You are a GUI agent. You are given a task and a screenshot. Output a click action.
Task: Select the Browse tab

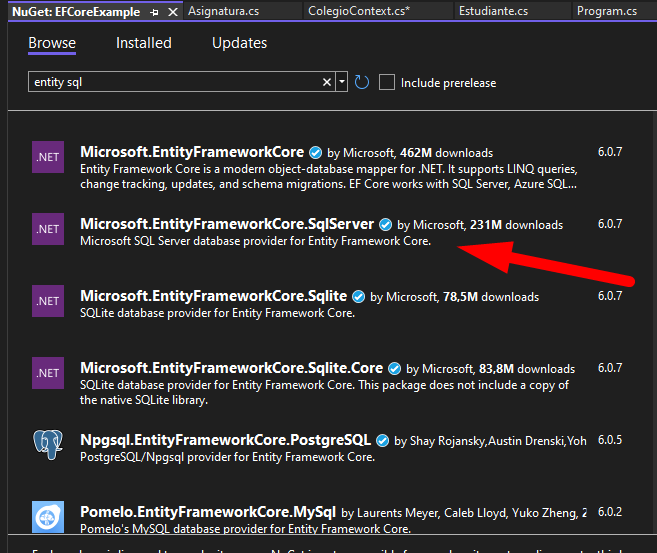[52, 43]
